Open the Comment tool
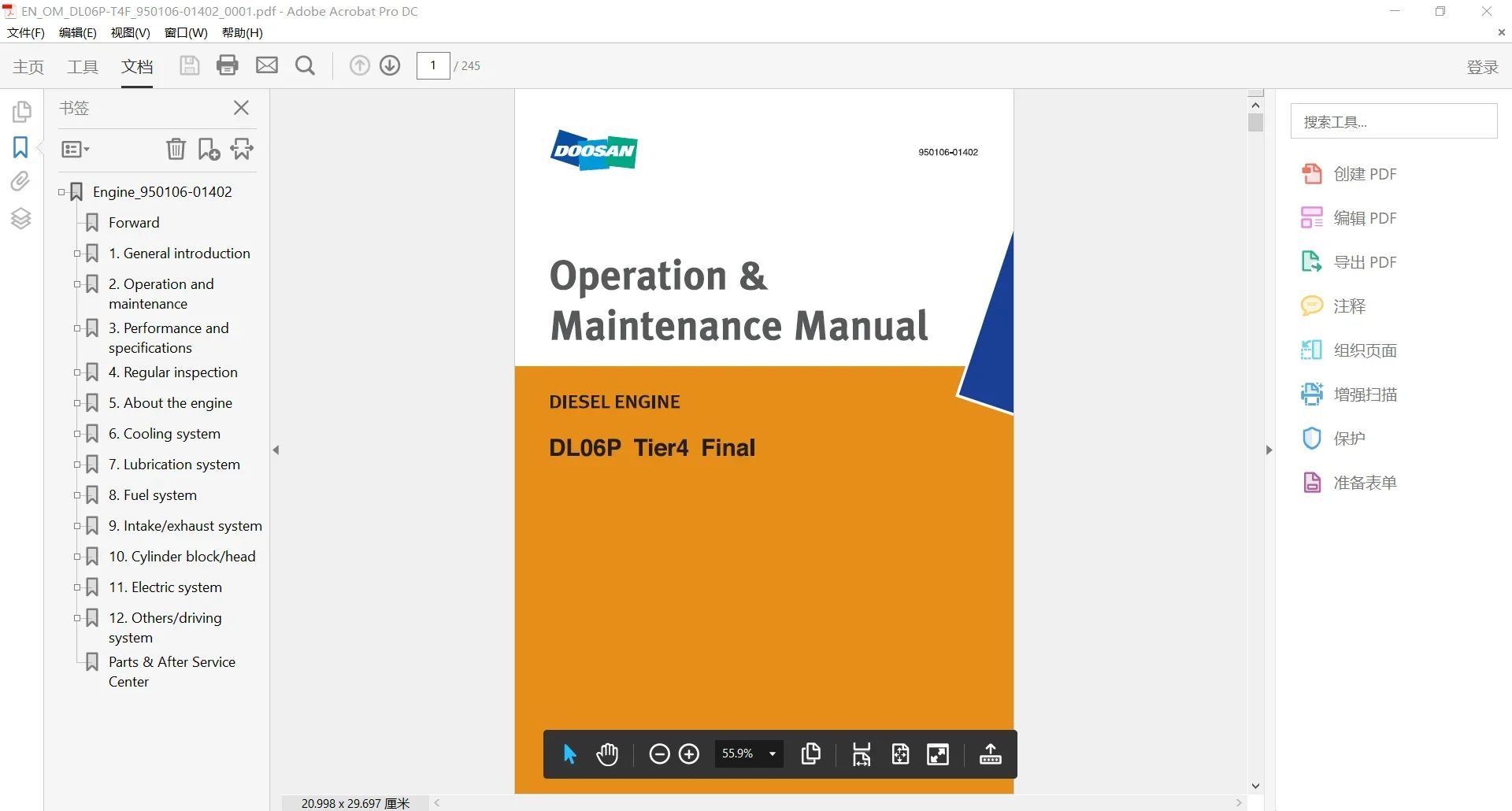Screen dimensions: 1512x811 (x=1333, y=306)
